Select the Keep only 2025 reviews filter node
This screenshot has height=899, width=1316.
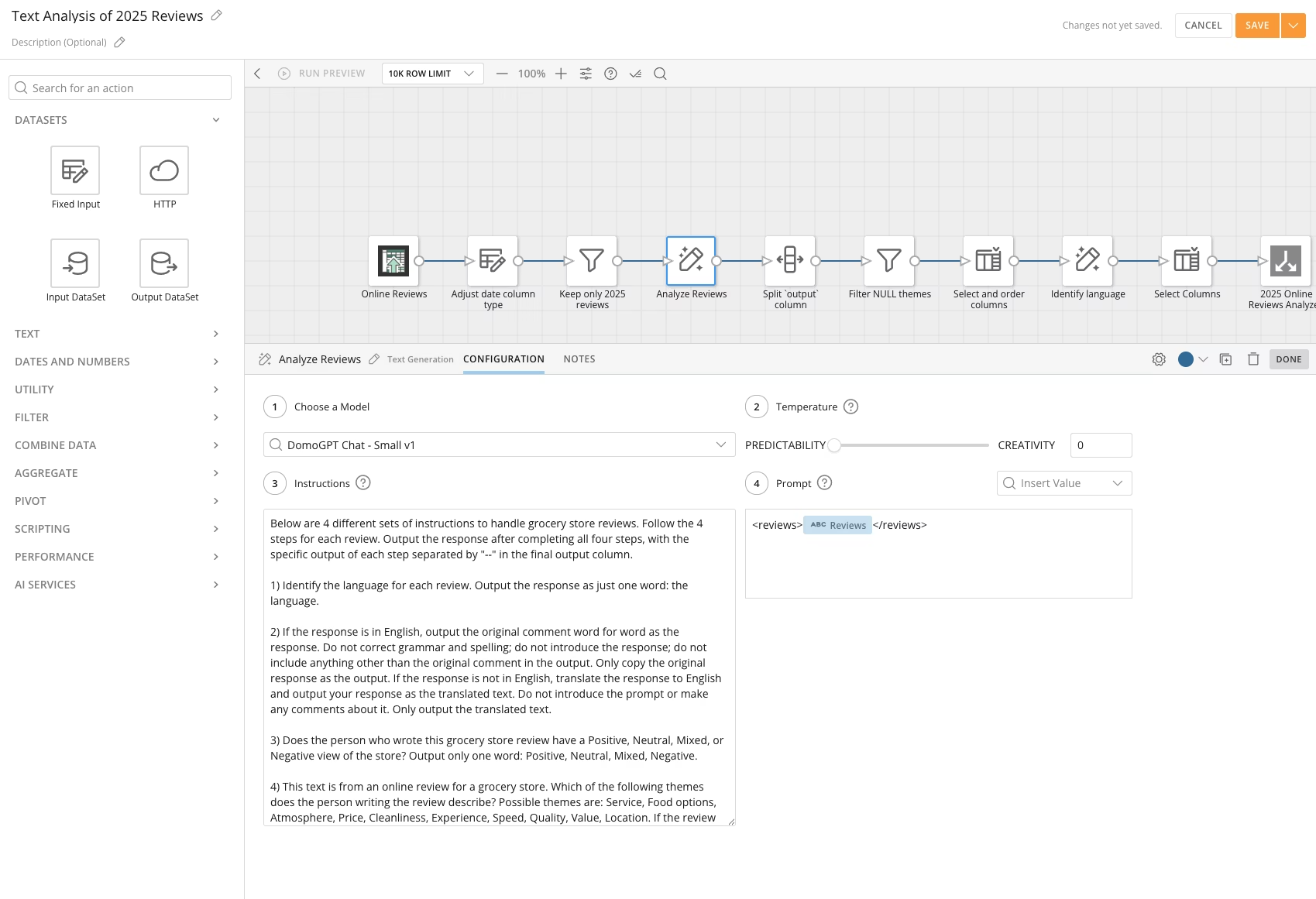pos(592,261)
